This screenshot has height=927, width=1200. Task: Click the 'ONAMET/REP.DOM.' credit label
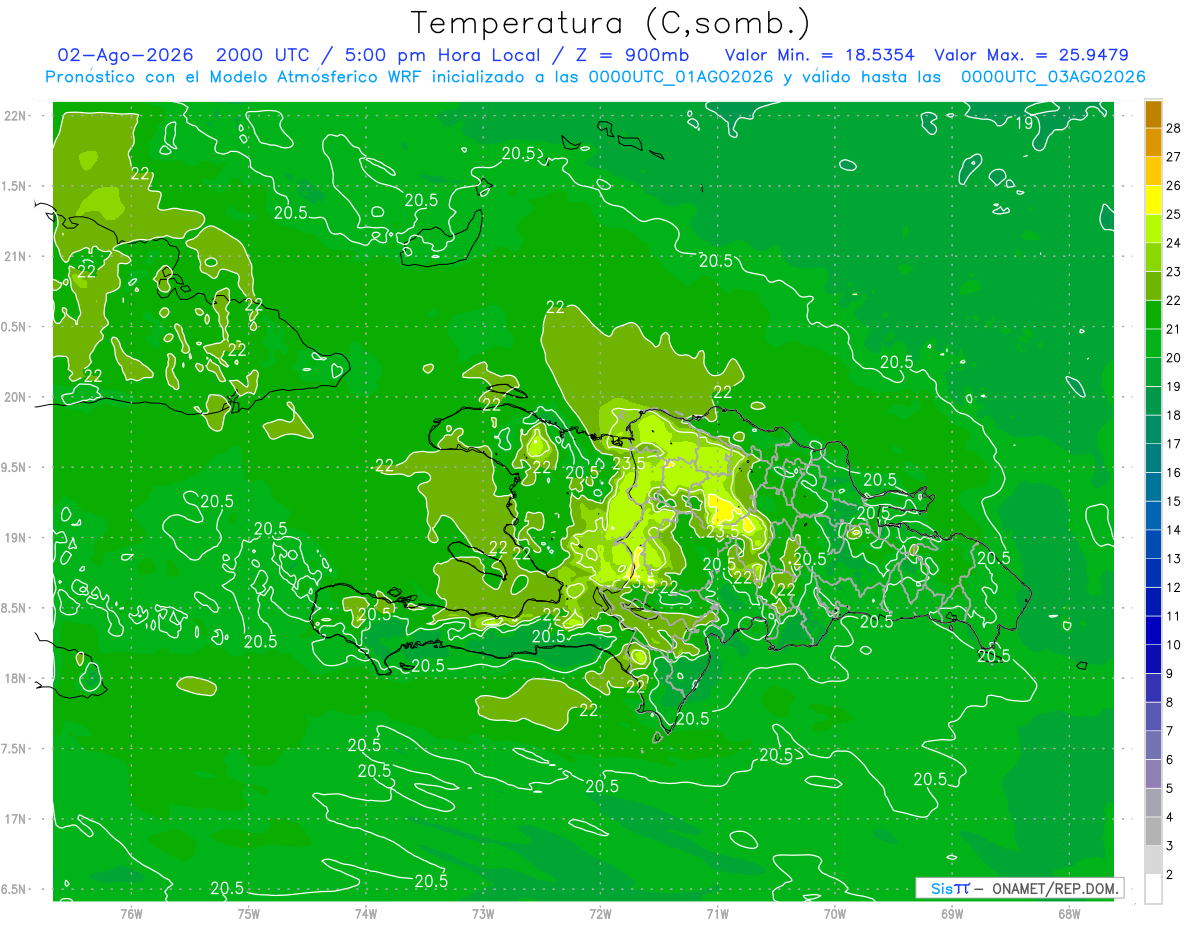tap(1054, 888)
